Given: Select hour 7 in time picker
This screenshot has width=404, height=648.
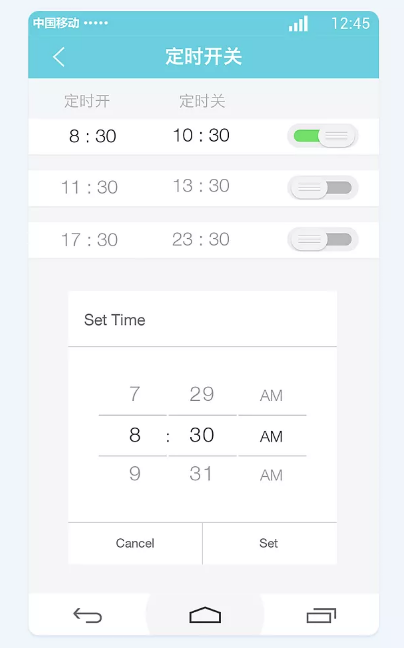Looking at the screenshot, I should point(135,394).
